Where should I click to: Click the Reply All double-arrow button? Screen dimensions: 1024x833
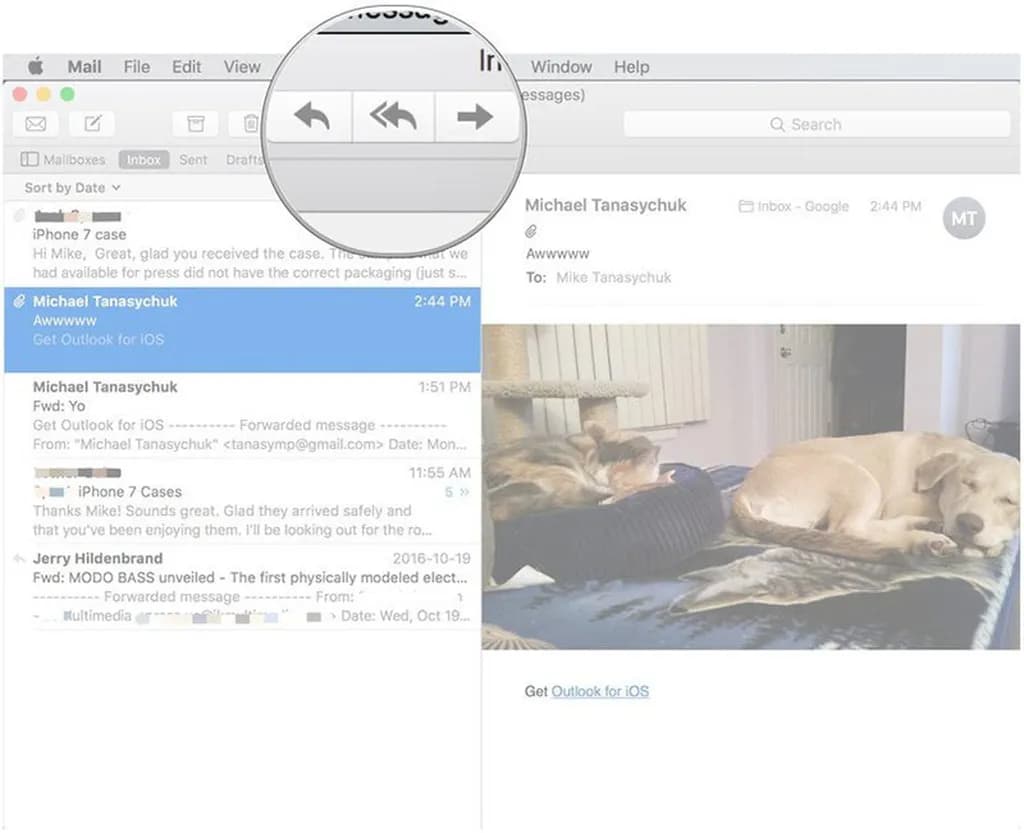(393, 117)
